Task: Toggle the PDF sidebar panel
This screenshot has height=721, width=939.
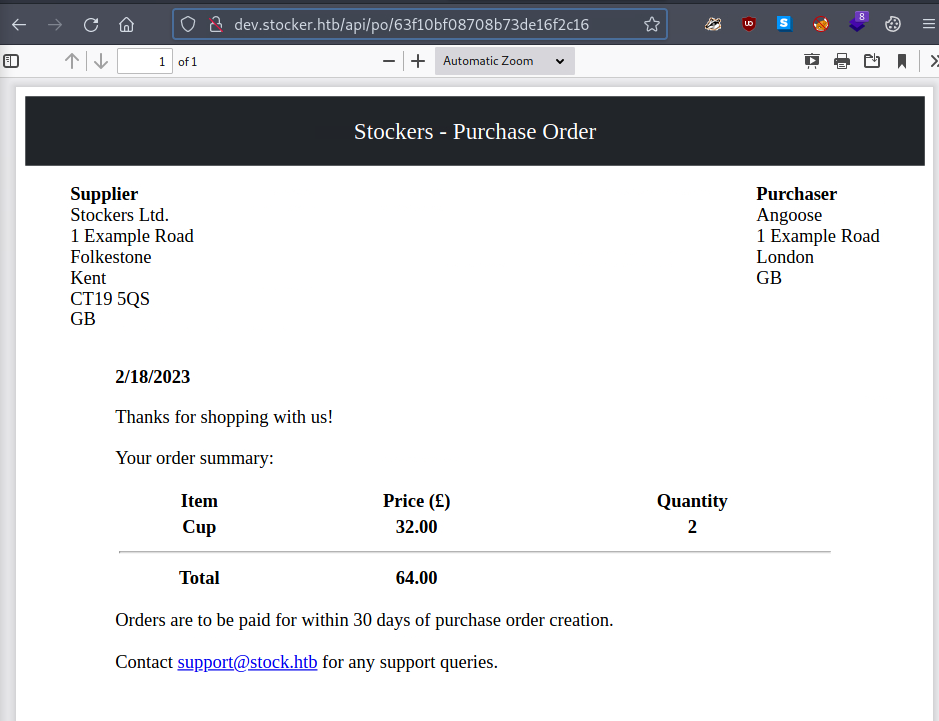Action: [11, 61]
